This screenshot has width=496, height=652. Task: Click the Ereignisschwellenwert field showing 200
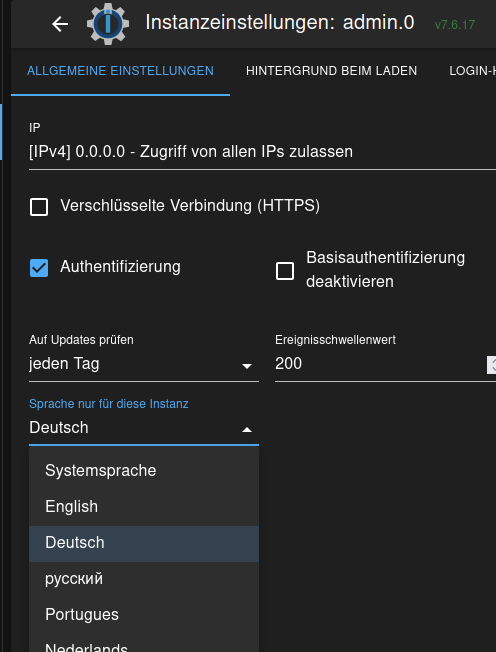380,364
